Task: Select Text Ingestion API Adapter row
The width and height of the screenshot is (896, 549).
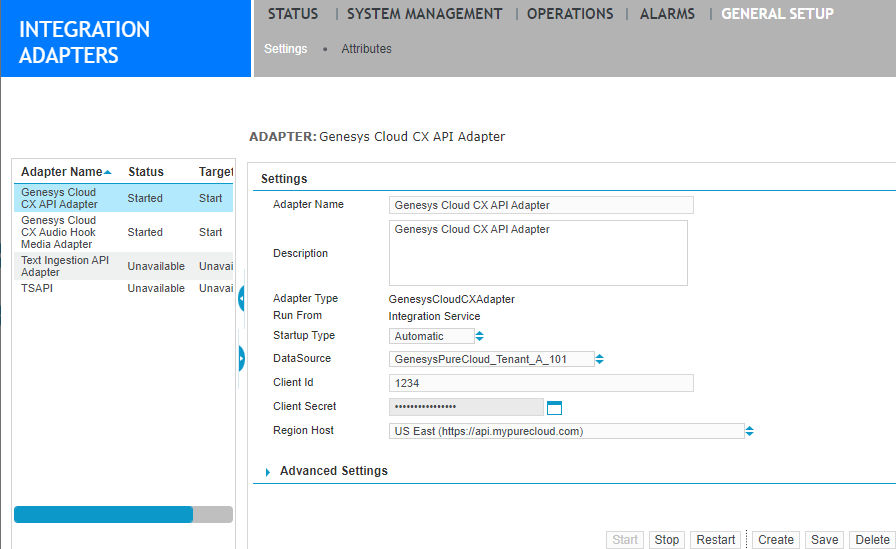Action: click(123, 266)
